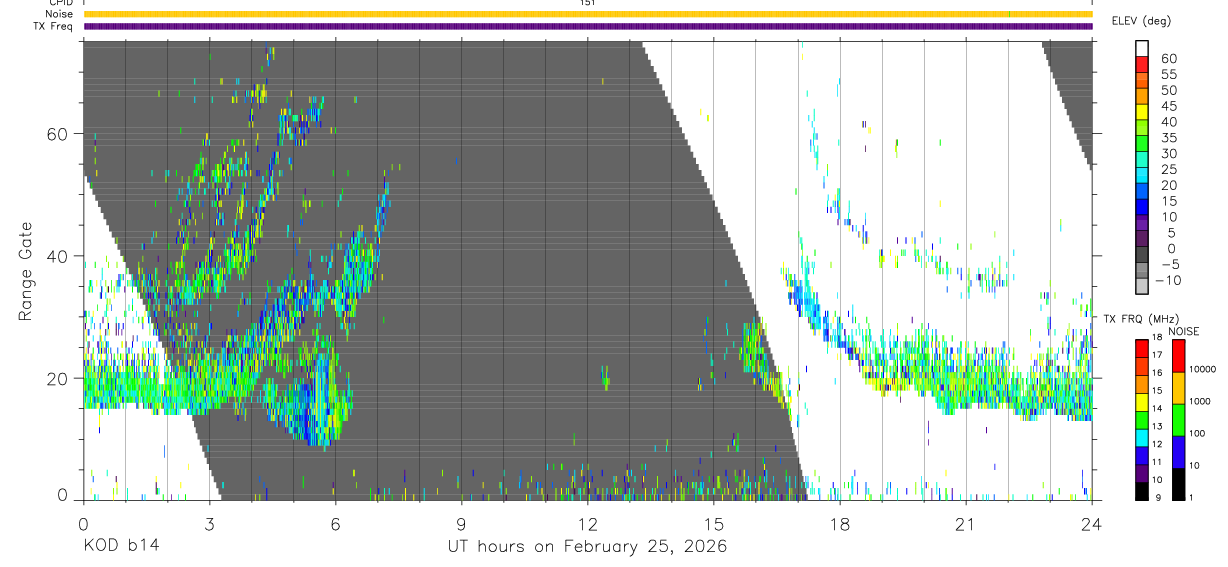Click the red top swatch of NOISE colorbar
Viewport: 1228px width, 567px height.
pyautogui.click(x=1177, y=355)
